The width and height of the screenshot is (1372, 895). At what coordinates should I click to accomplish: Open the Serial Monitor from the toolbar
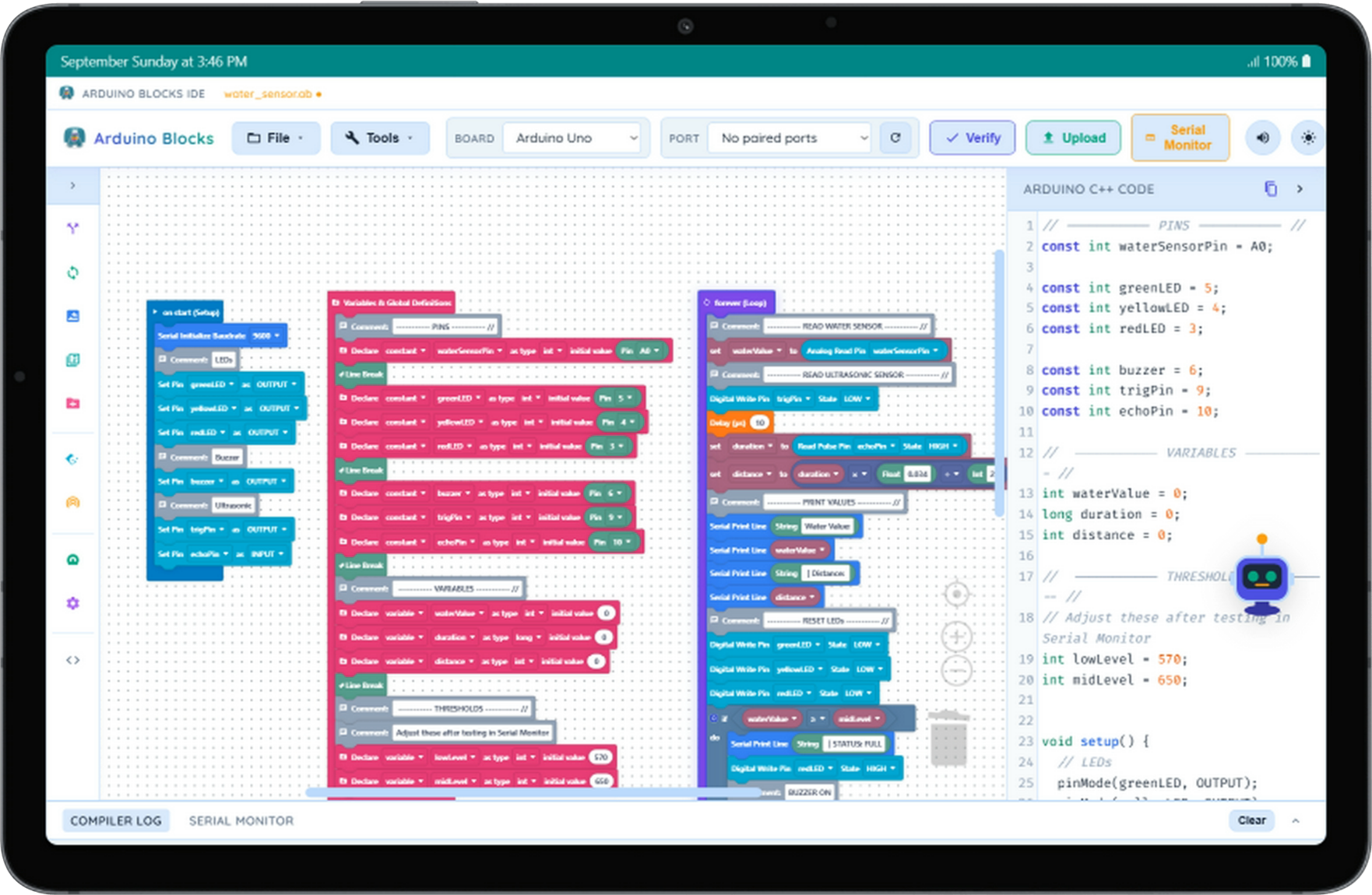pyautogui.click(x=1180, y=138)
